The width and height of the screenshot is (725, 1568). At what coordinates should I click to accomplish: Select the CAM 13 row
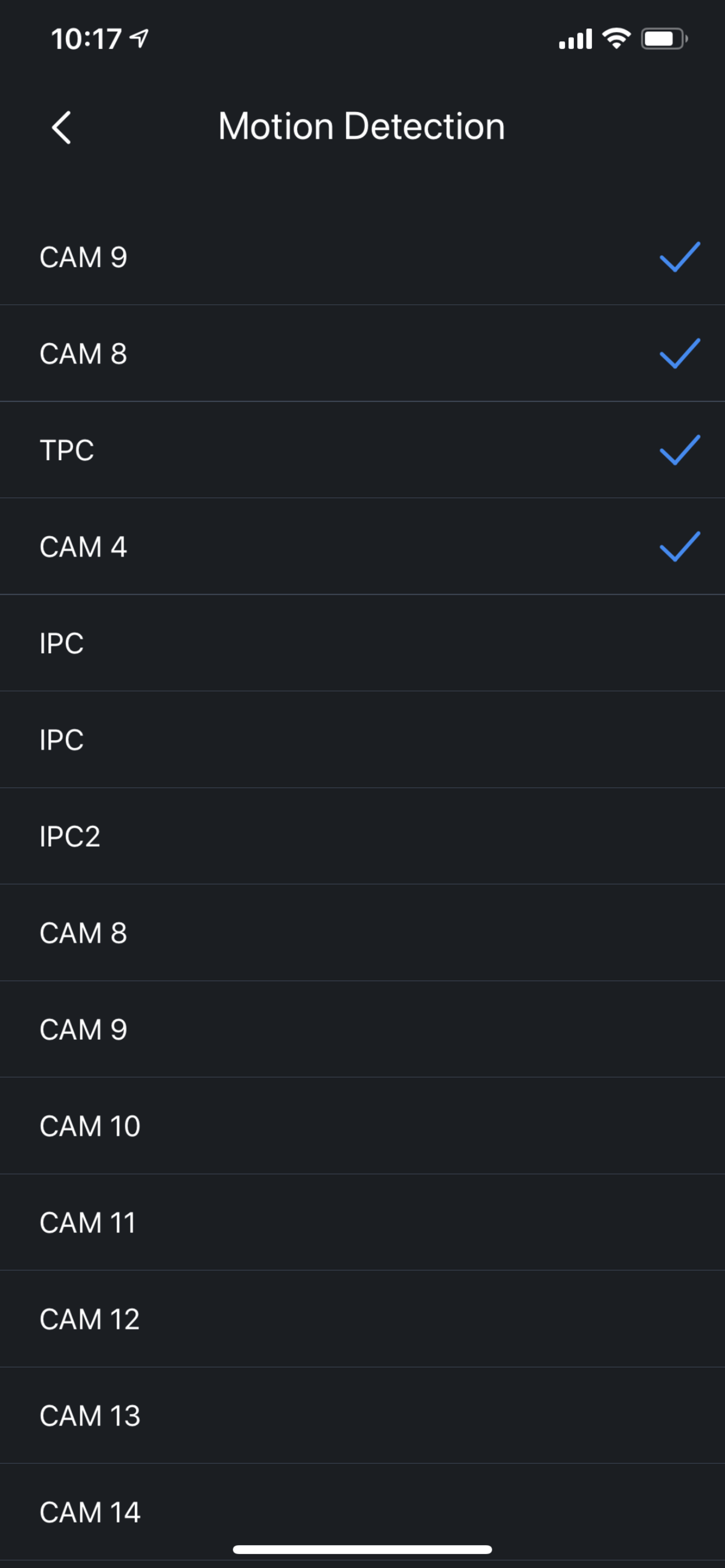pyautogui.click(x=362, y=1416)
